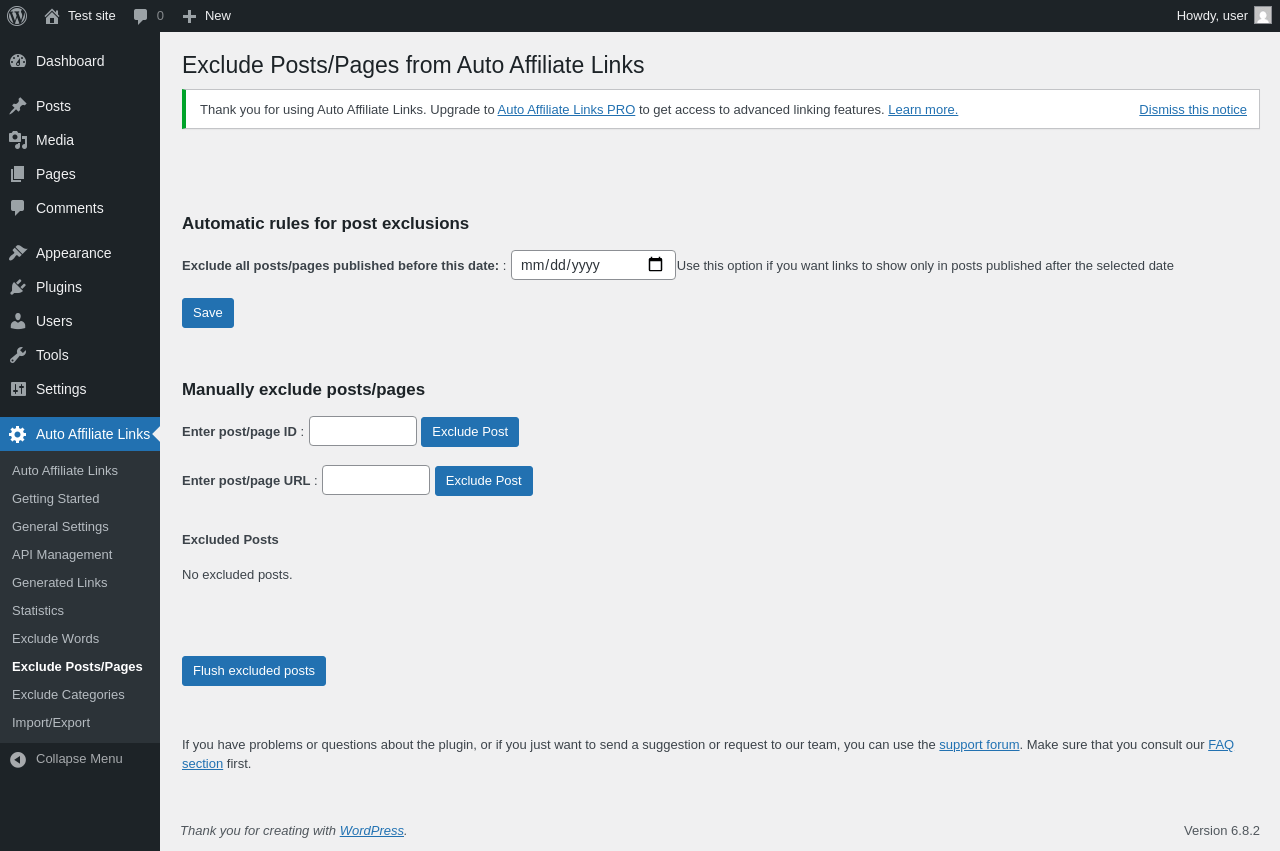Open Plugins menu item
1280x851 pixels.
point(80,287)
